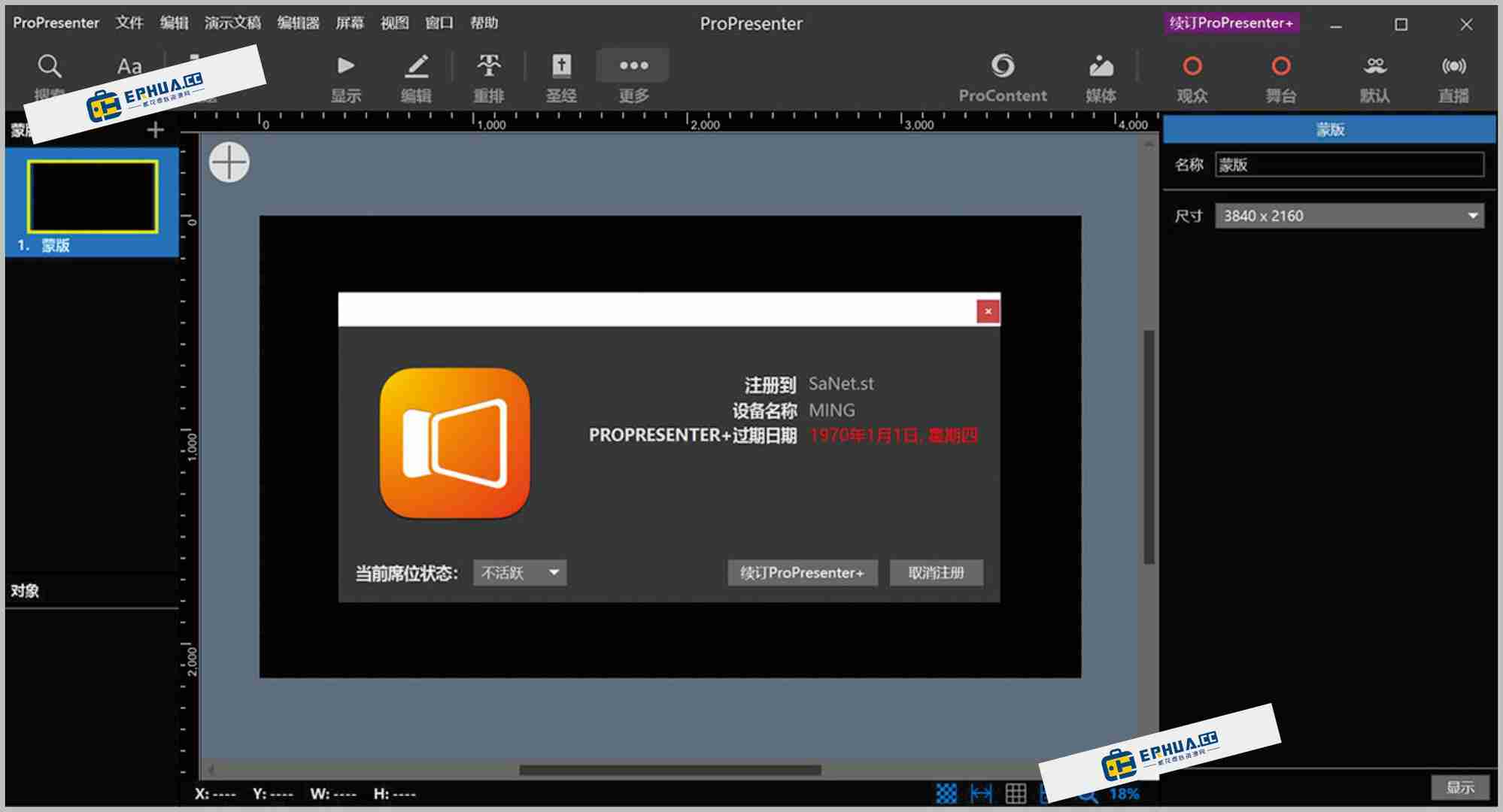Click the 名称 name field containing 蒙版
Screen dimensions: 1503x812
[x=1350, y=165]
